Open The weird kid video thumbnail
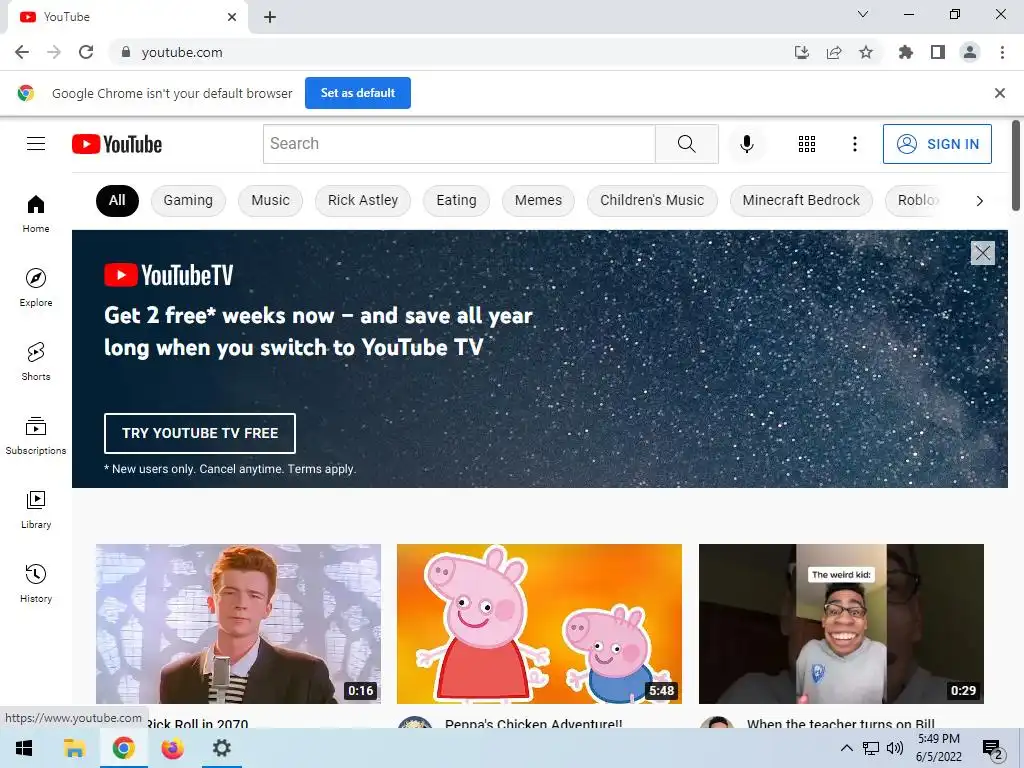The height and width of the screenshot is (768, 1024). click(x=841, y=624)
